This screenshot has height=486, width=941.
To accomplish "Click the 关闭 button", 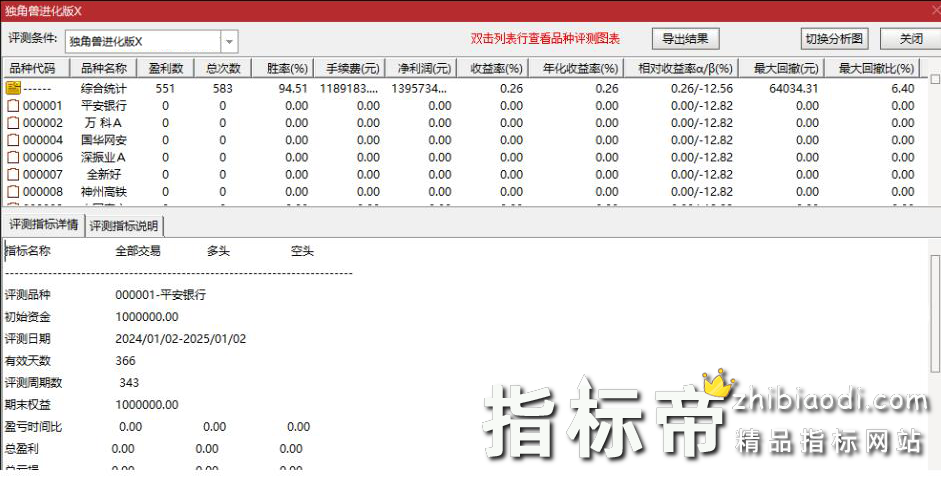I will point(910,39).
